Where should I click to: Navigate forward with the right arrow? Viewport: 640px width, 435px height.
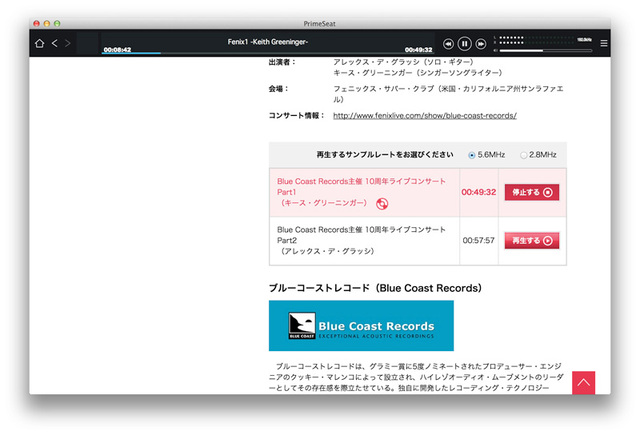click(x=67, y=43)
